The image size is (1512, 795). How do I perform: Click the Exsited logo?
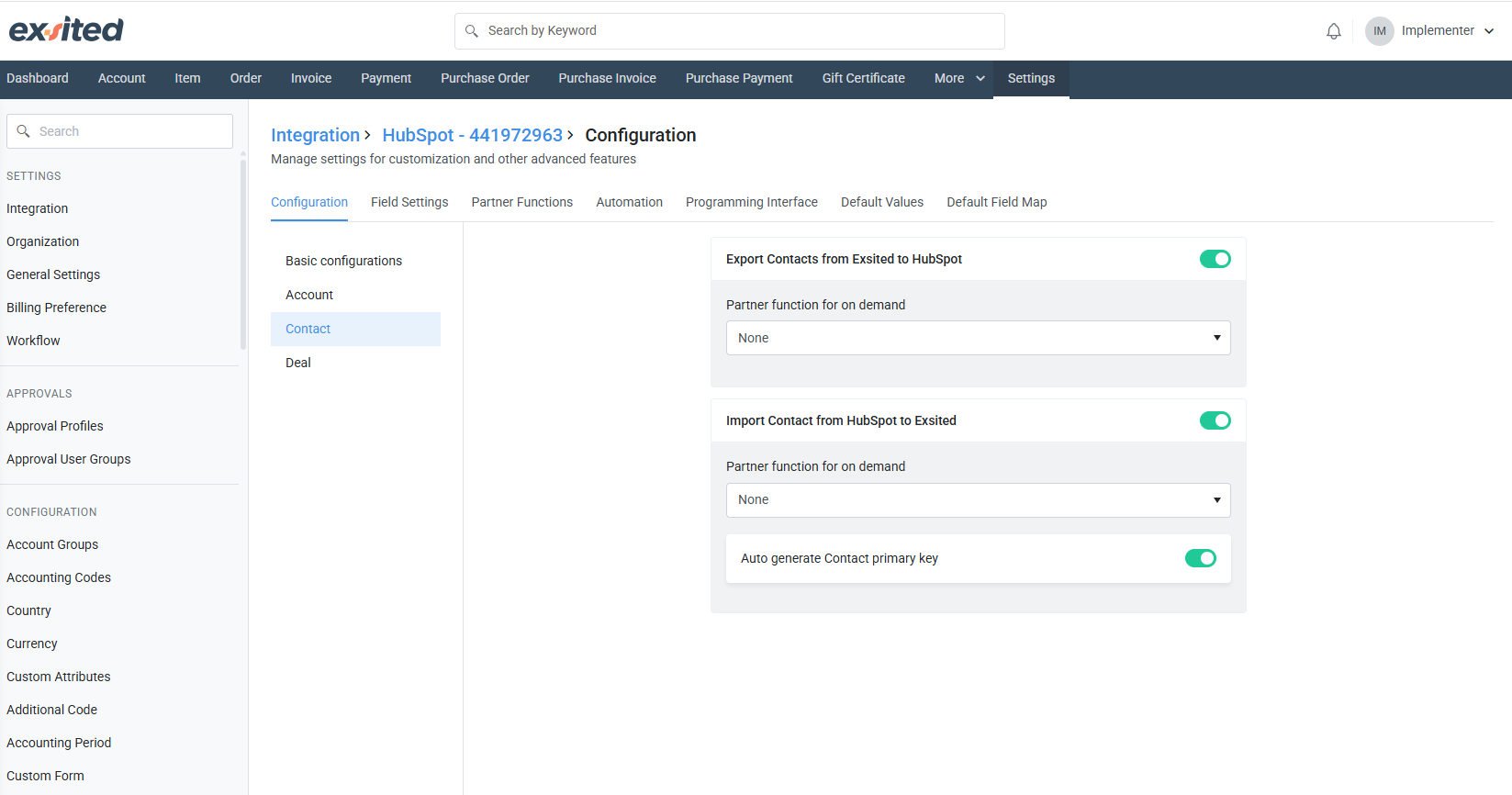pyautogui.click(x=66, y=30)
